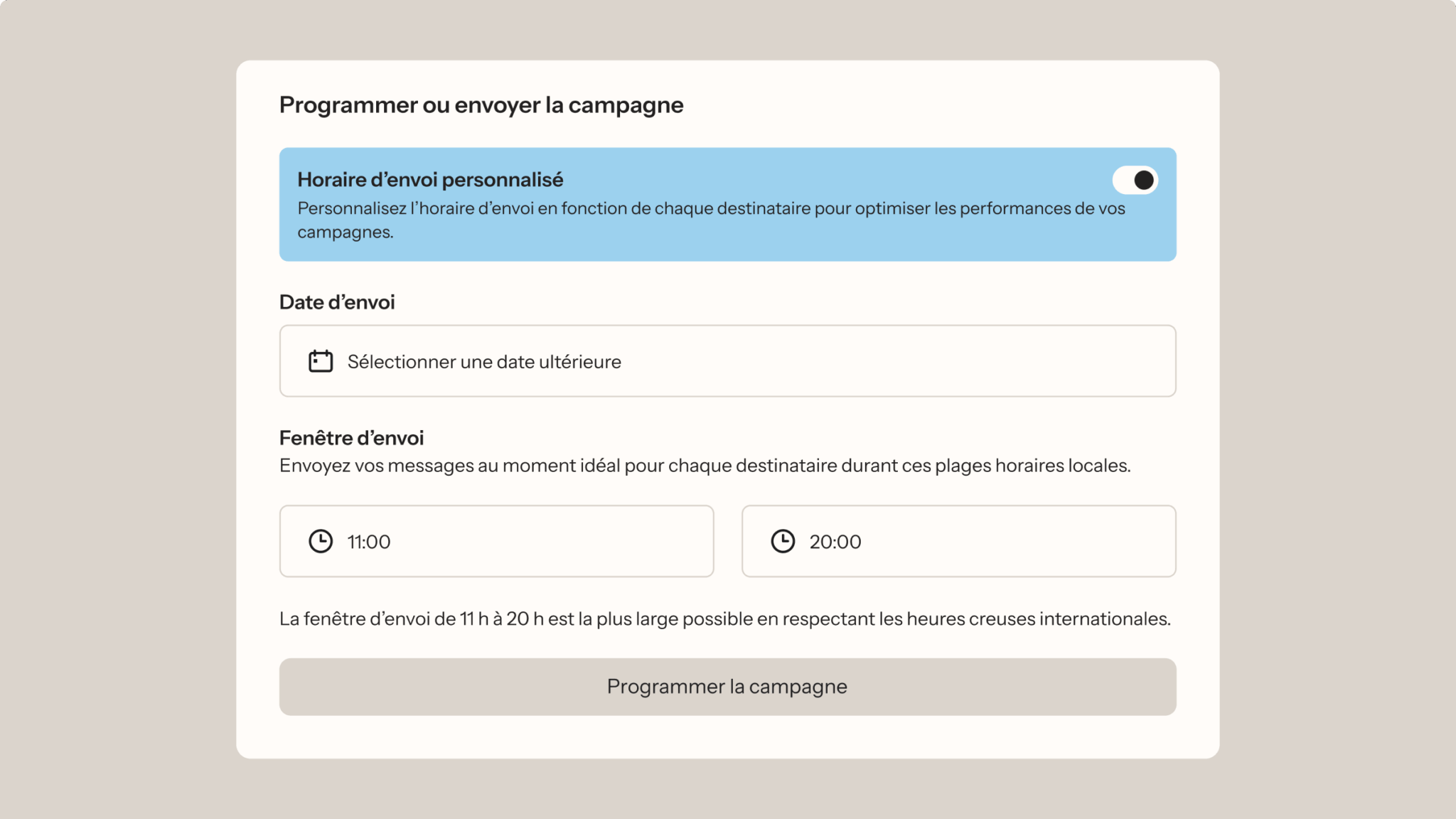
Task: Click the dark knob of the schedule toggle
Action: (1143, 180)
